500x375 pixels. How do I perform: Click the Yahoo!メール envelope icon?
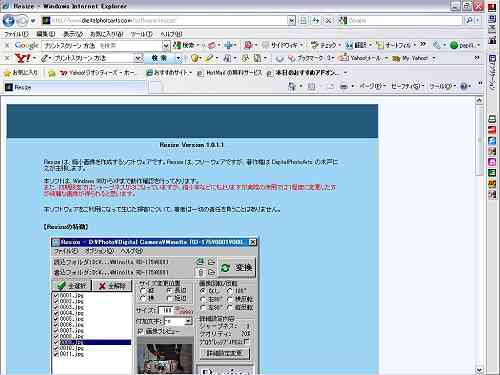tap(344, 58)
